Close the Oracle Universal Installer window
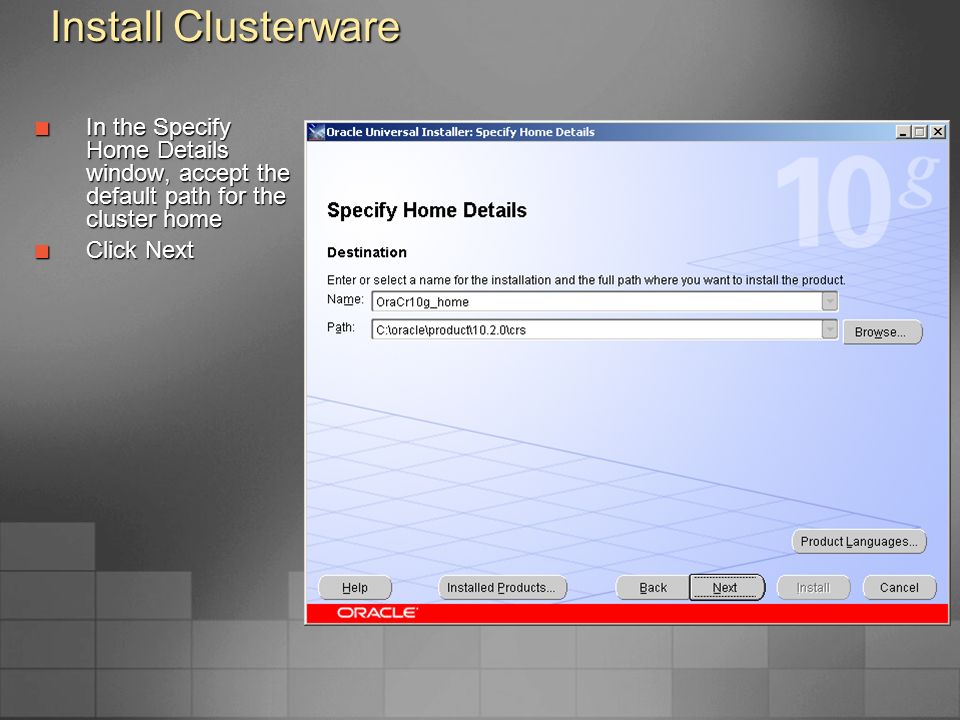Screen dimensions: 960x720 [x=938, y=132]
